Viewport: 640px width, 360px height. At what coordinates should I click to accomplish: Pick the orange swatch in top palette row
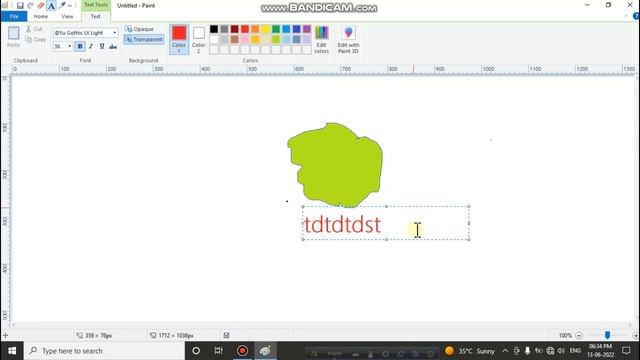coord(255,29)
